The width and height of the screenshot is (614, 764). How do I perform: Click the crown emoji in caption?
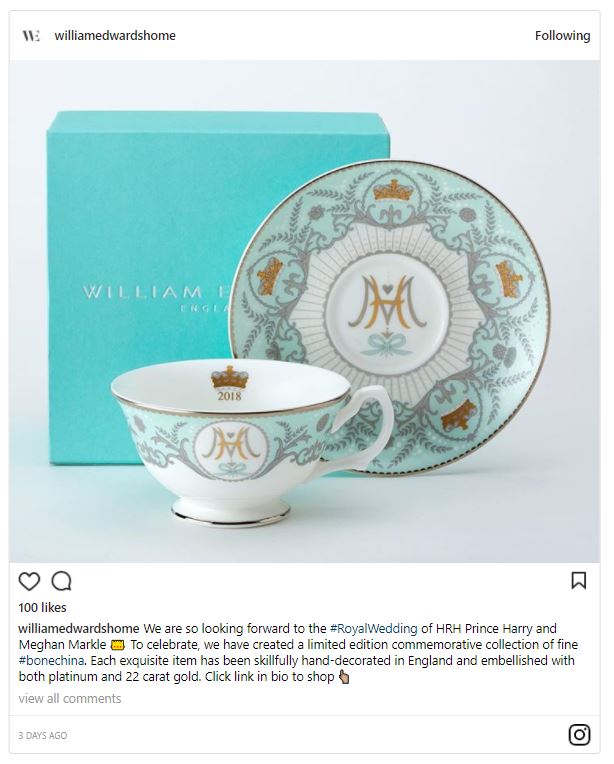coord(118,645)
